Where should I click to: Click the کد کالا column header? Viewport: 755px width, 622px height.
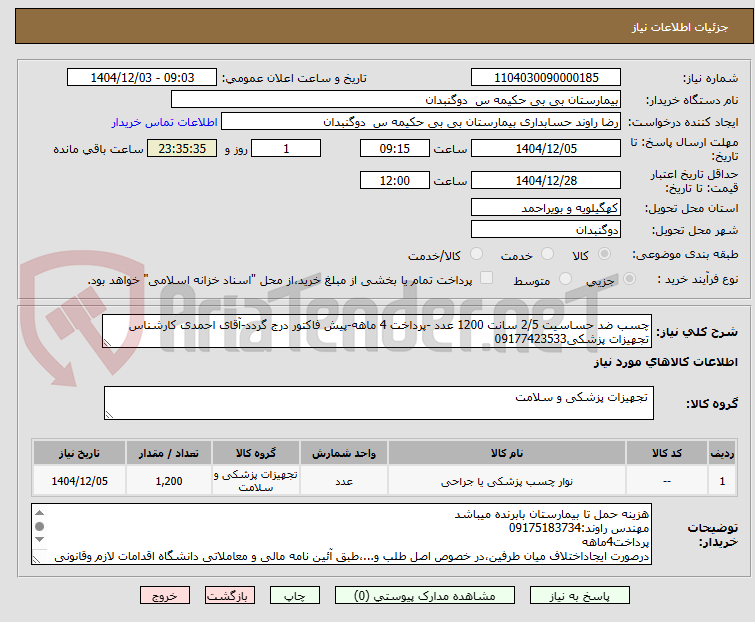tap(667, 453)
